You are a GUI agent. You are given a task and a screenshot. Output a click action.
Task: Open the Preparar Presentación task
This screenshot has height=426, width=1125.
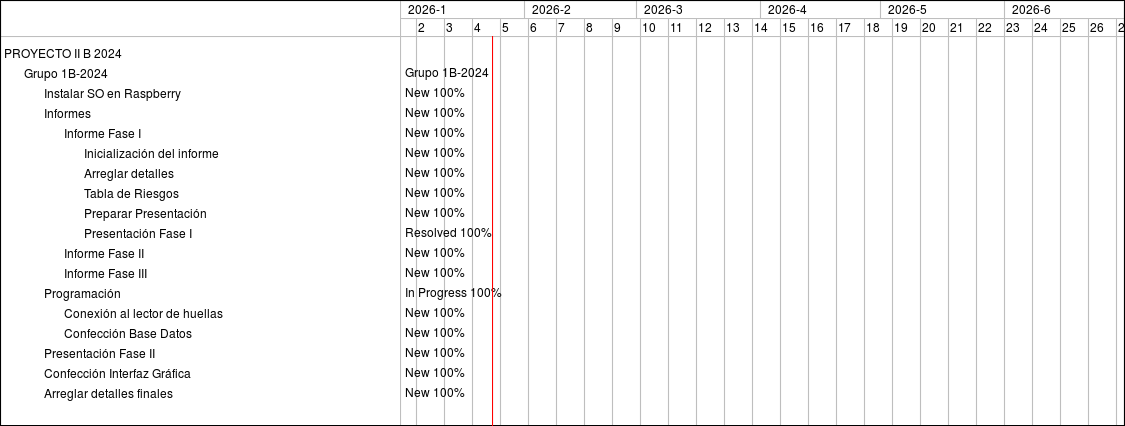[145, 214]
